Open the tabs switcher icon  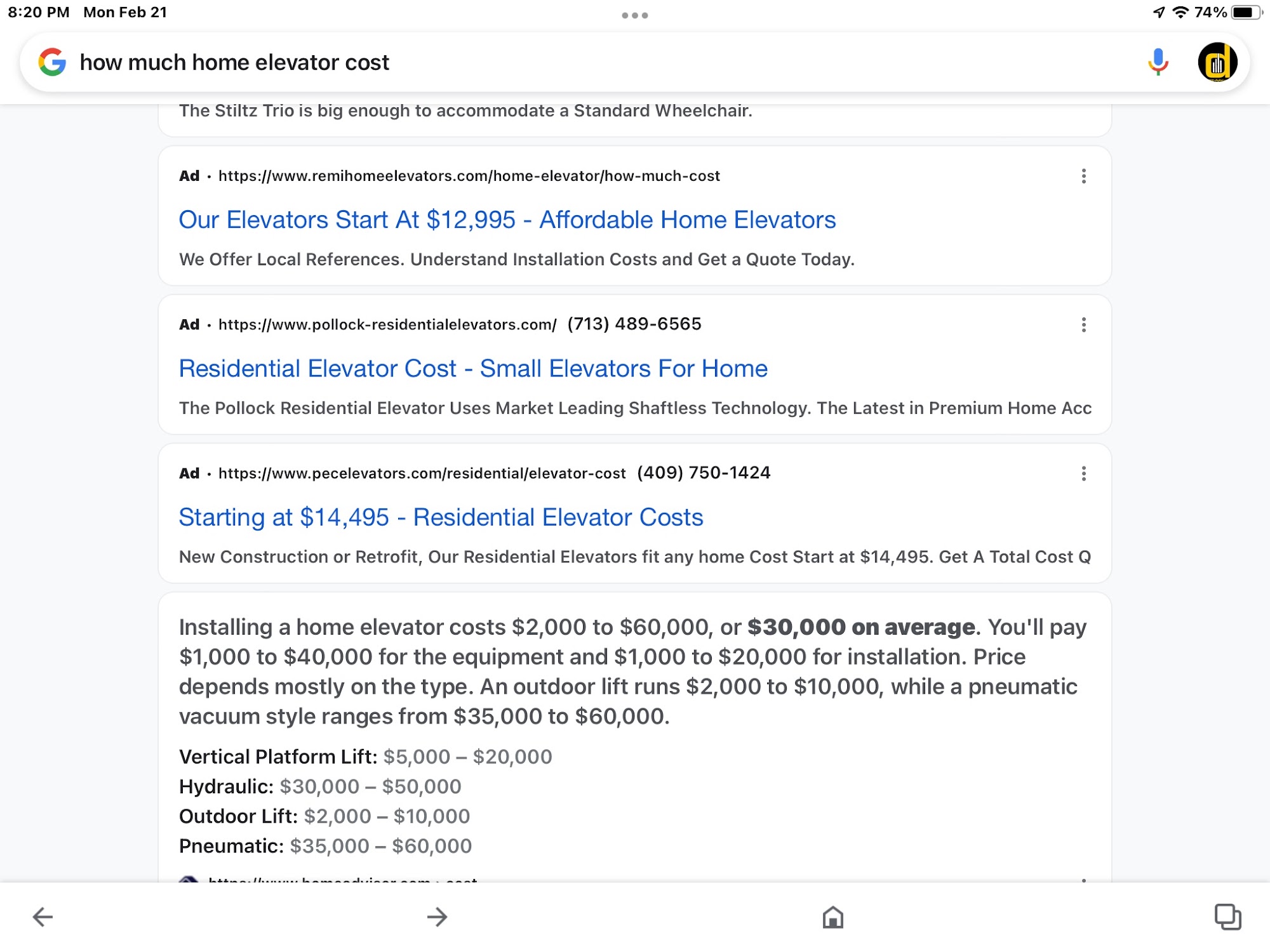click(x=1227, y=916)
